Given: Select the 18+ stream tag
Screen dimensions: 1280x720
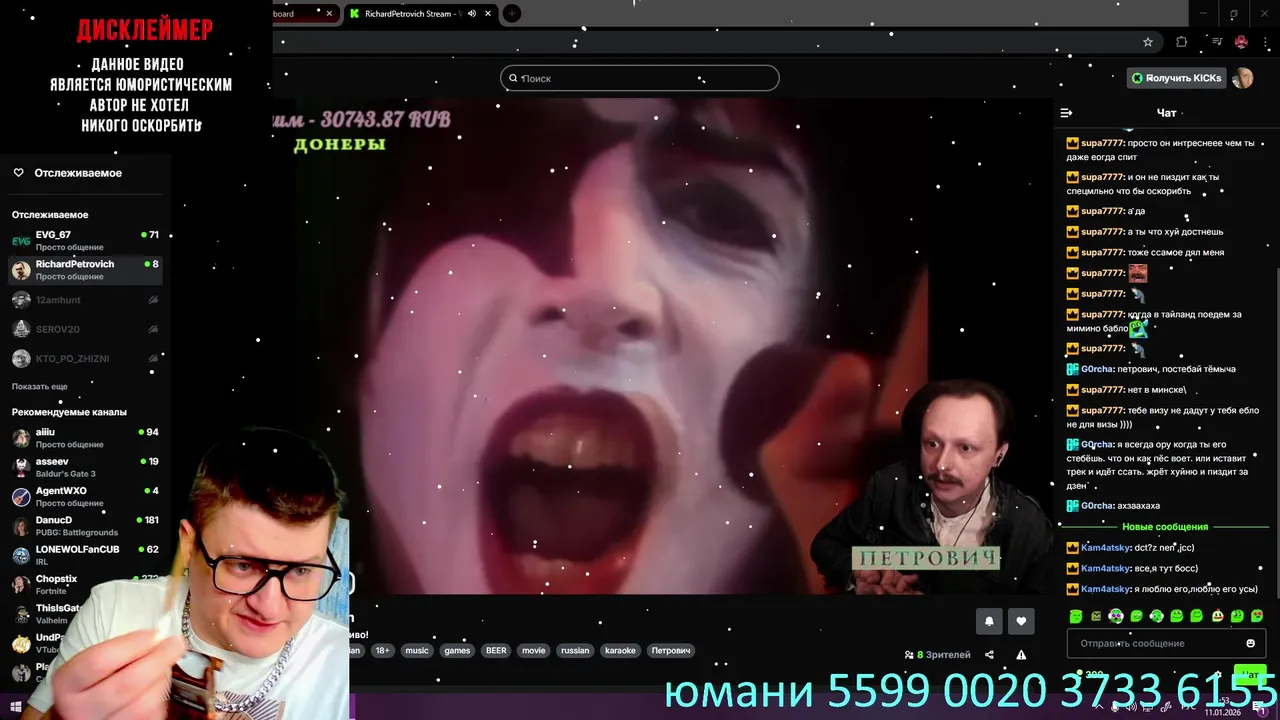Looking at the screenshot, I should 382,650.
